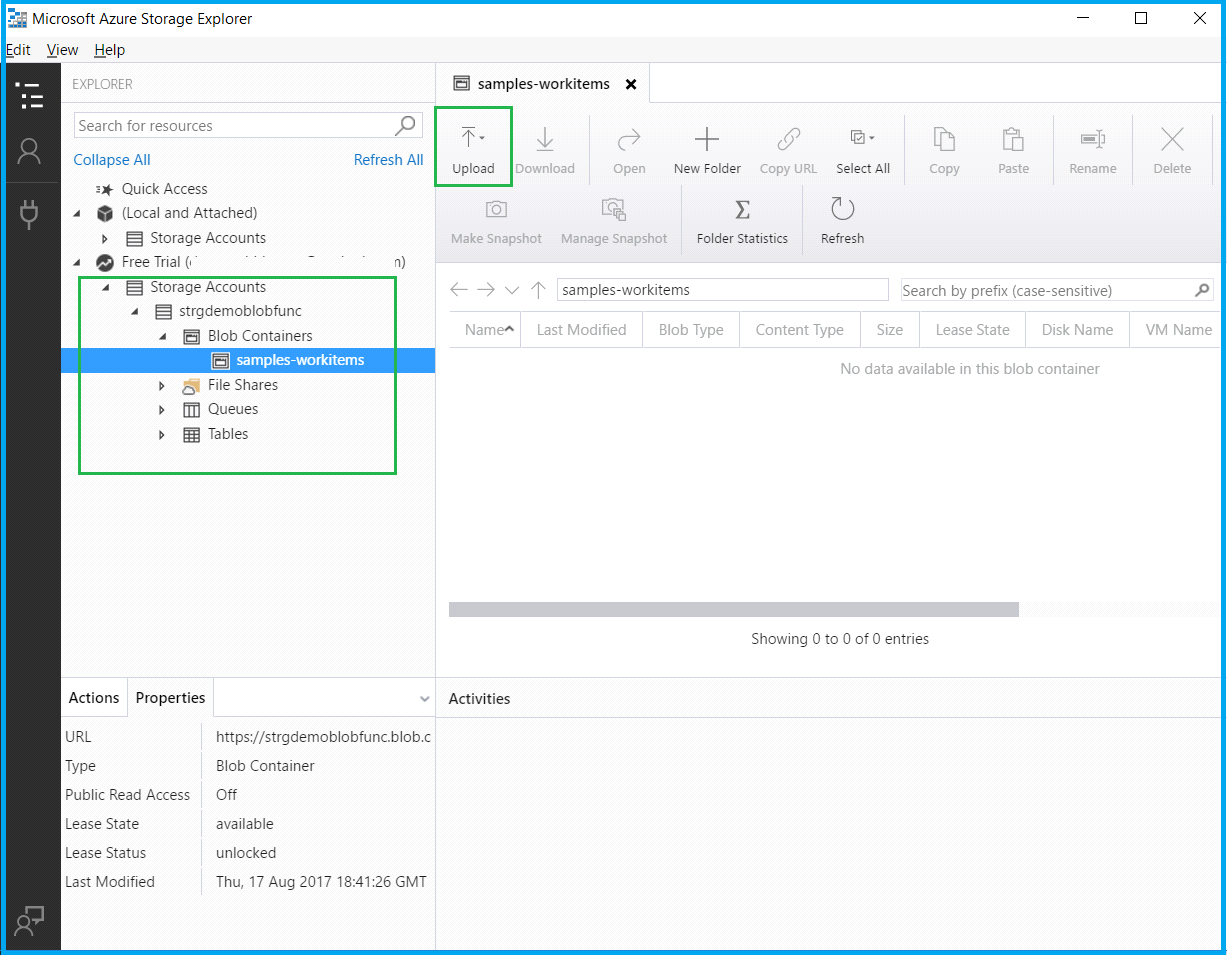Image resolution: width=1227 pixels, height=955 pixels.
Task: Open the navigation history dropdown chevron
Action: tap(512, 290)
